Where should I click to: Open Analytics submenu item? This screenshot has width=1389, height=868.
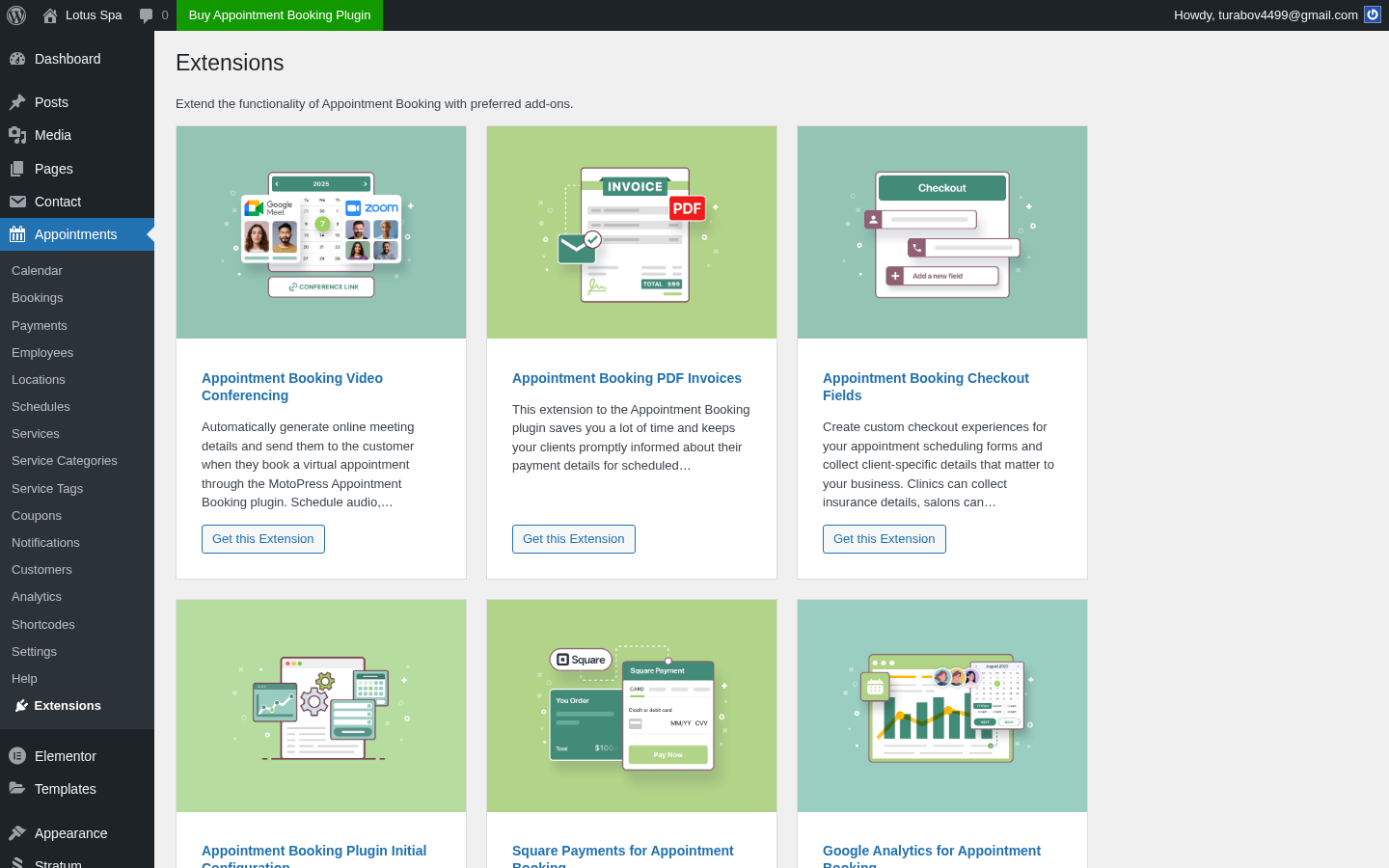(37, 597)
